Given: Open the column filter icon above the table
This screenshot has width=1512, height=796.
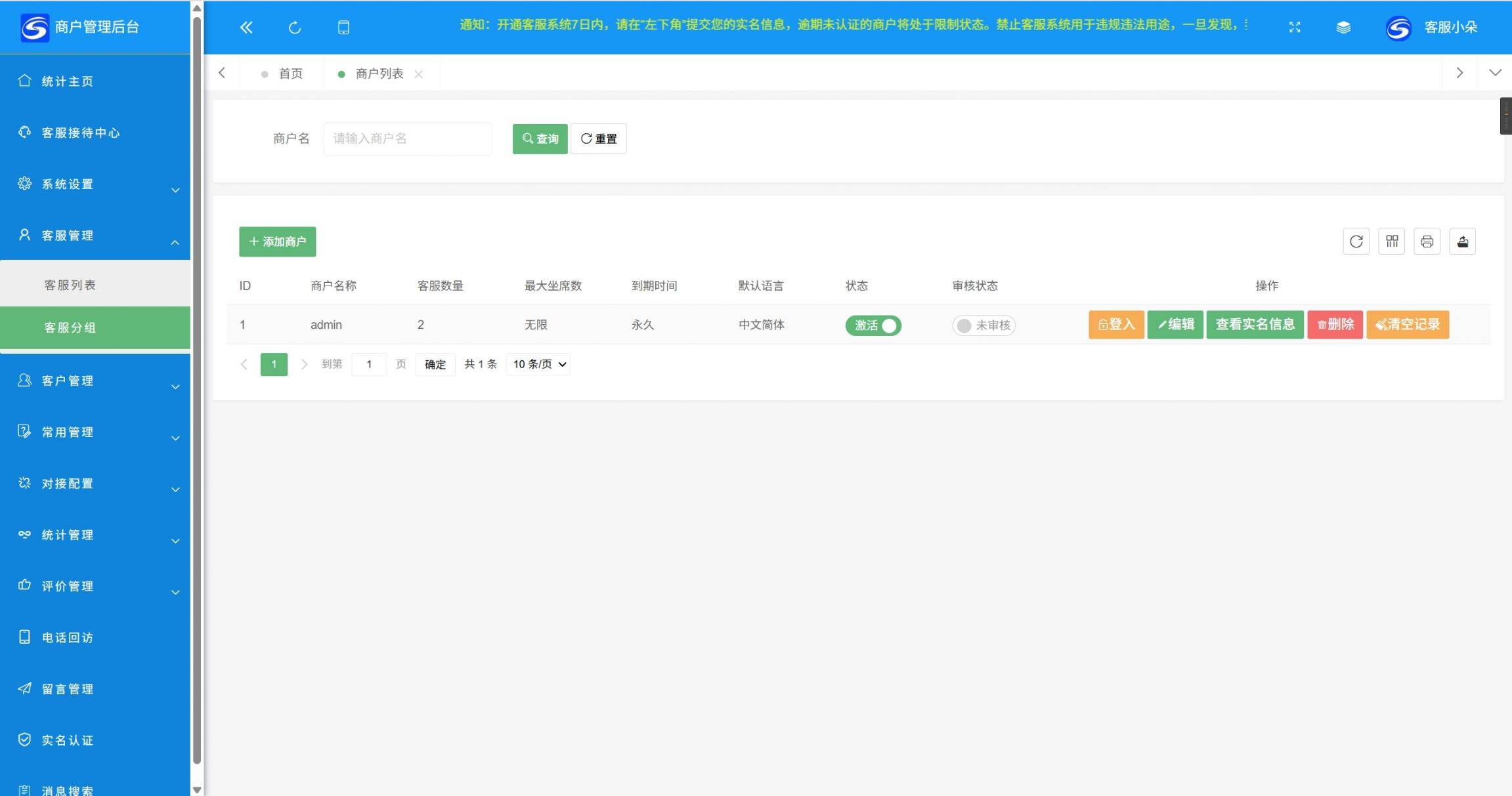Looking at the screenshot, I should click(x=1391, y=241).
